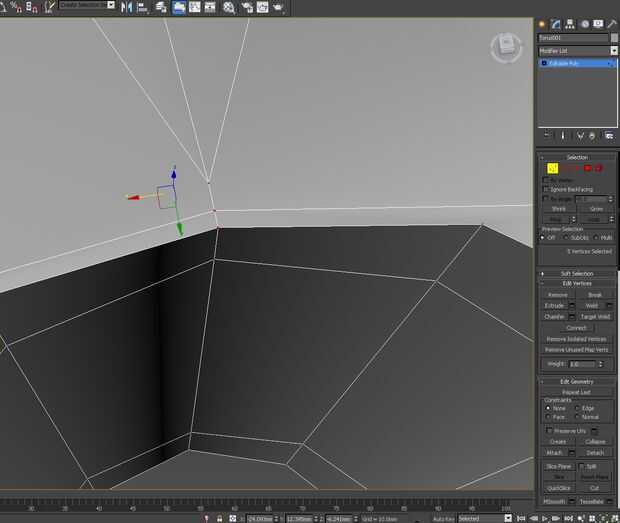
Task: Enable the By Angle checkbox
Action: pos(546,198)
